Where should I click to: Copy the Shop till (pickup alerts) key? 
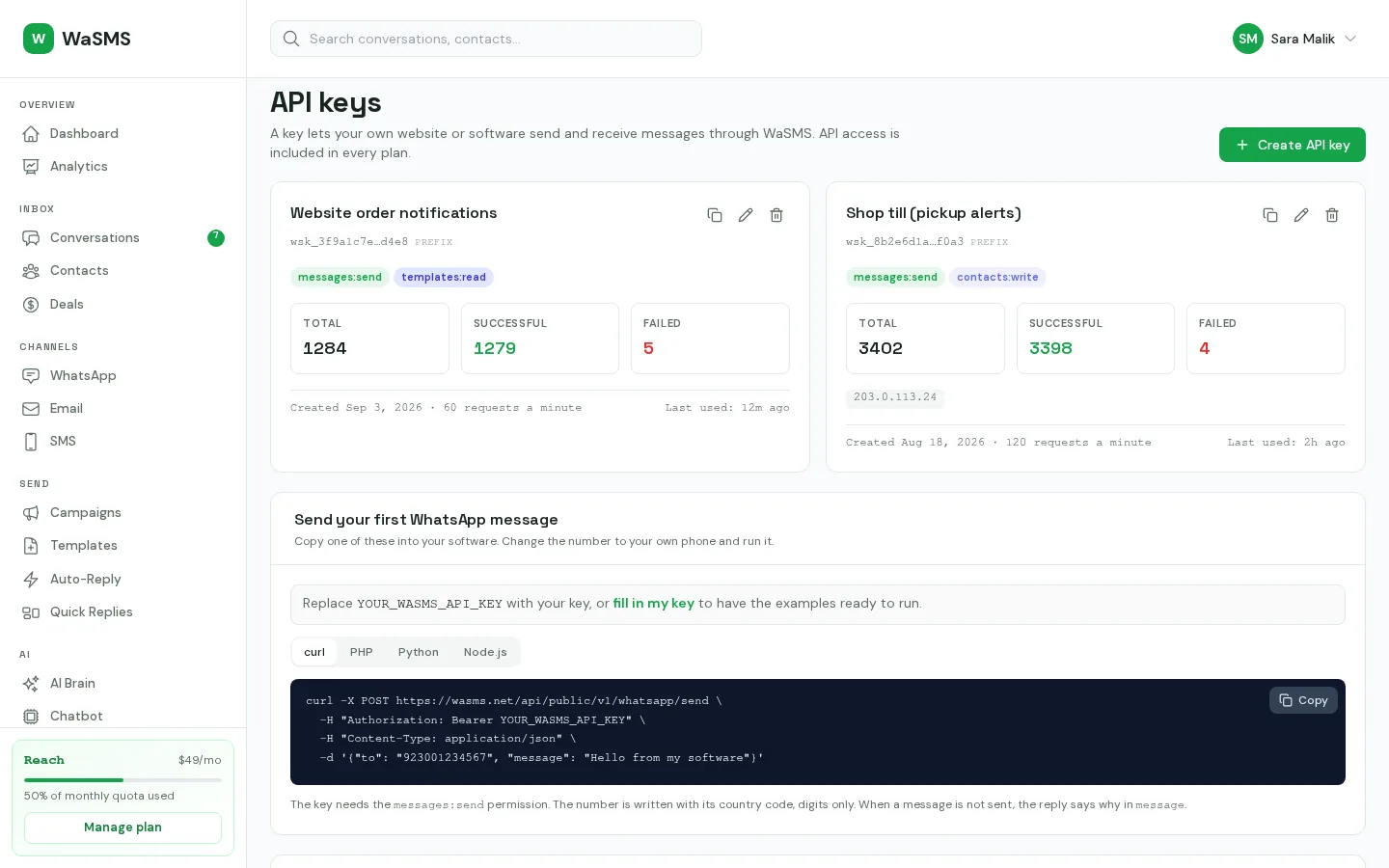tap(1270, 215)
